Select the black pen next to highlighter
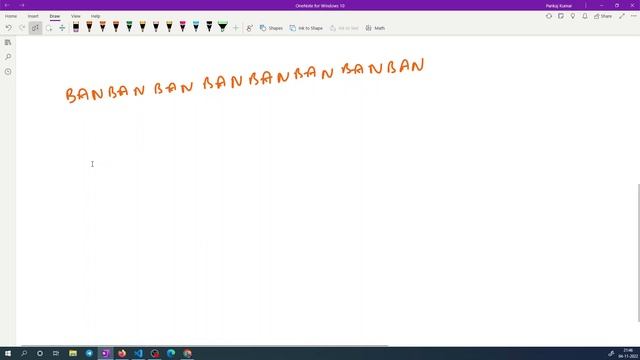The height and width of the screenshot is (360, 640). click(209, 27)
